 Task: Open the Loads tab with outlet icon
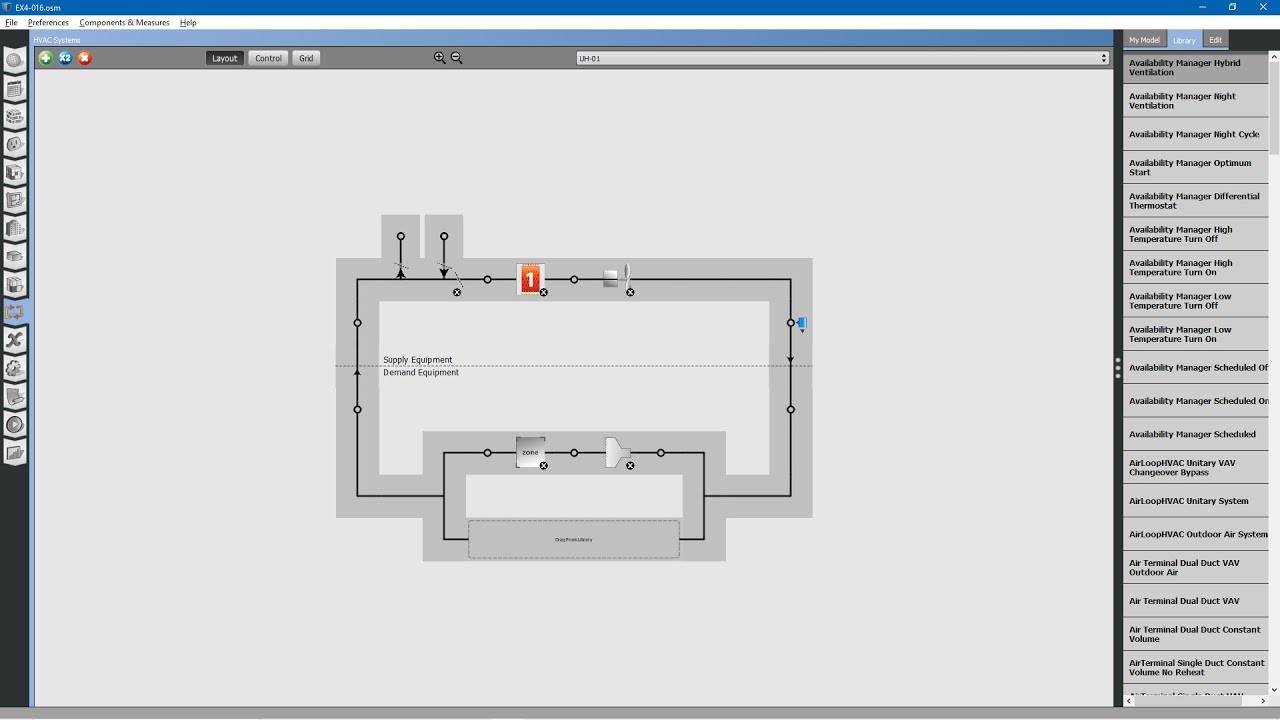pos(15,145)
